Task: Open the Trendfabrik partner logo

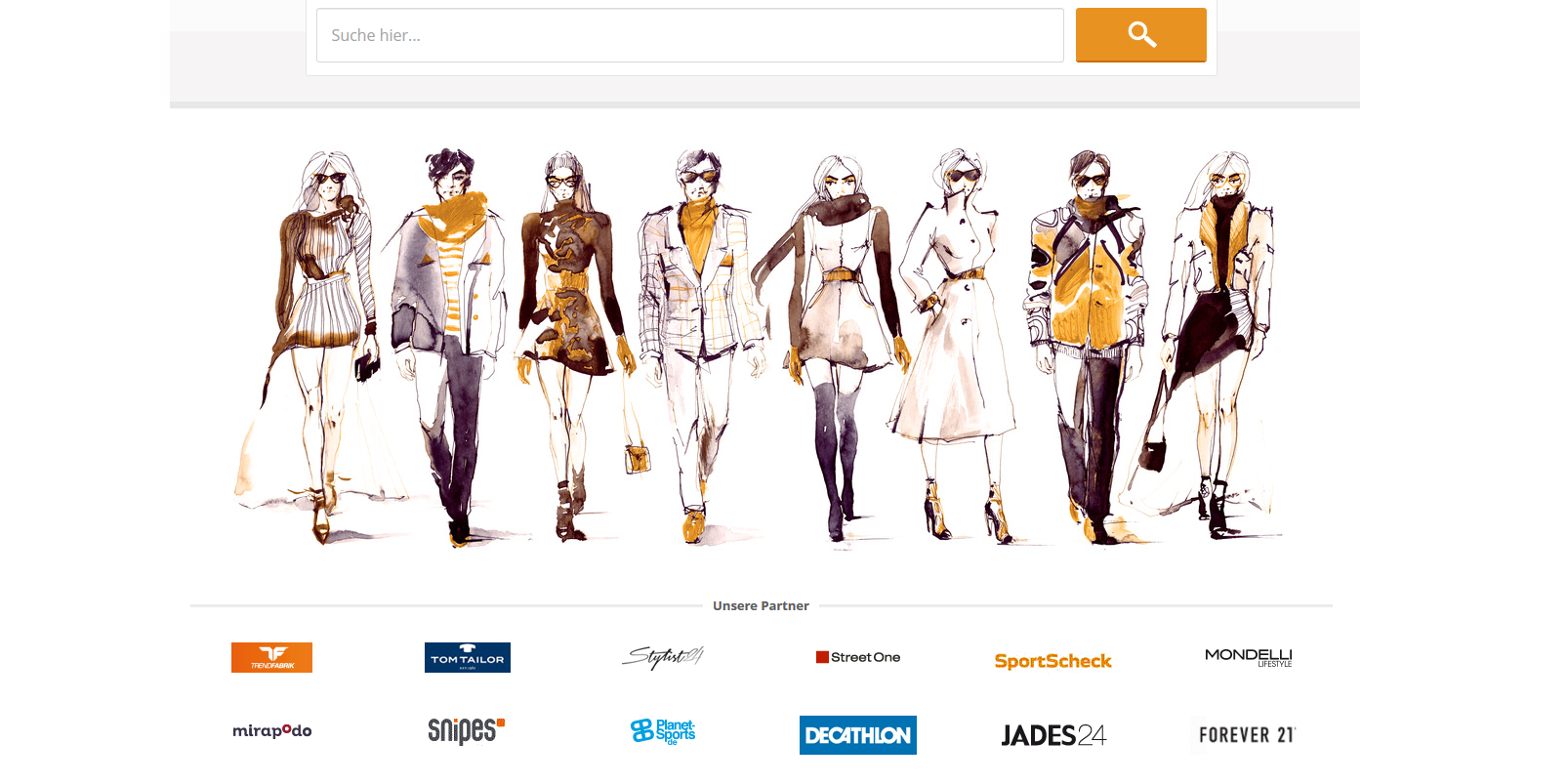Action: click(x=271, y=657)
